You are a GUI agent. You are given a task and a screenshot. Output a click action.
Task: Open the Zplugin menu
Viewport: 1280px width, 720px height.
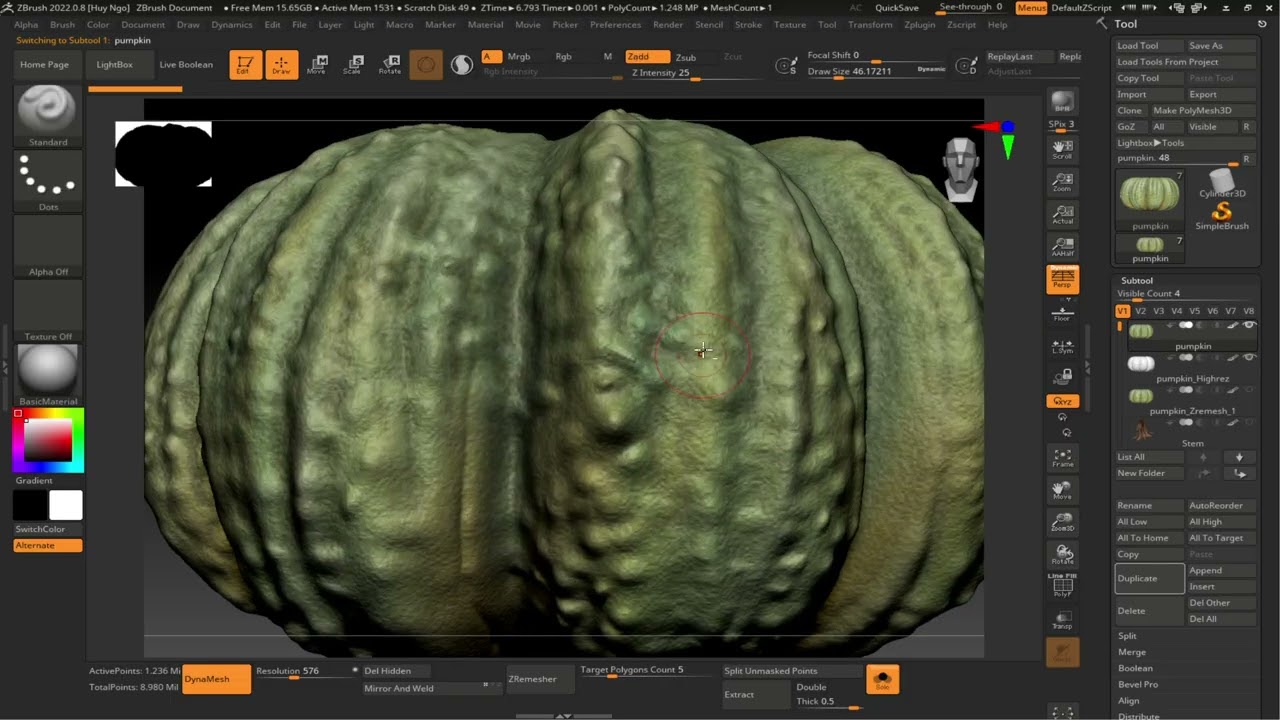click(919, 25)
